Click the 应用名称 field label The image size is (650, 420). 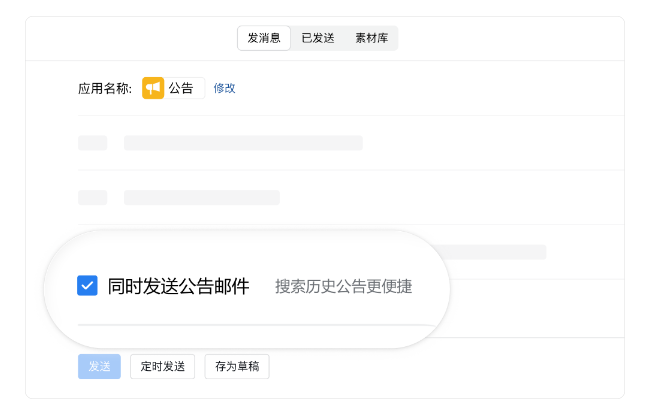click(x=104, y=88)
